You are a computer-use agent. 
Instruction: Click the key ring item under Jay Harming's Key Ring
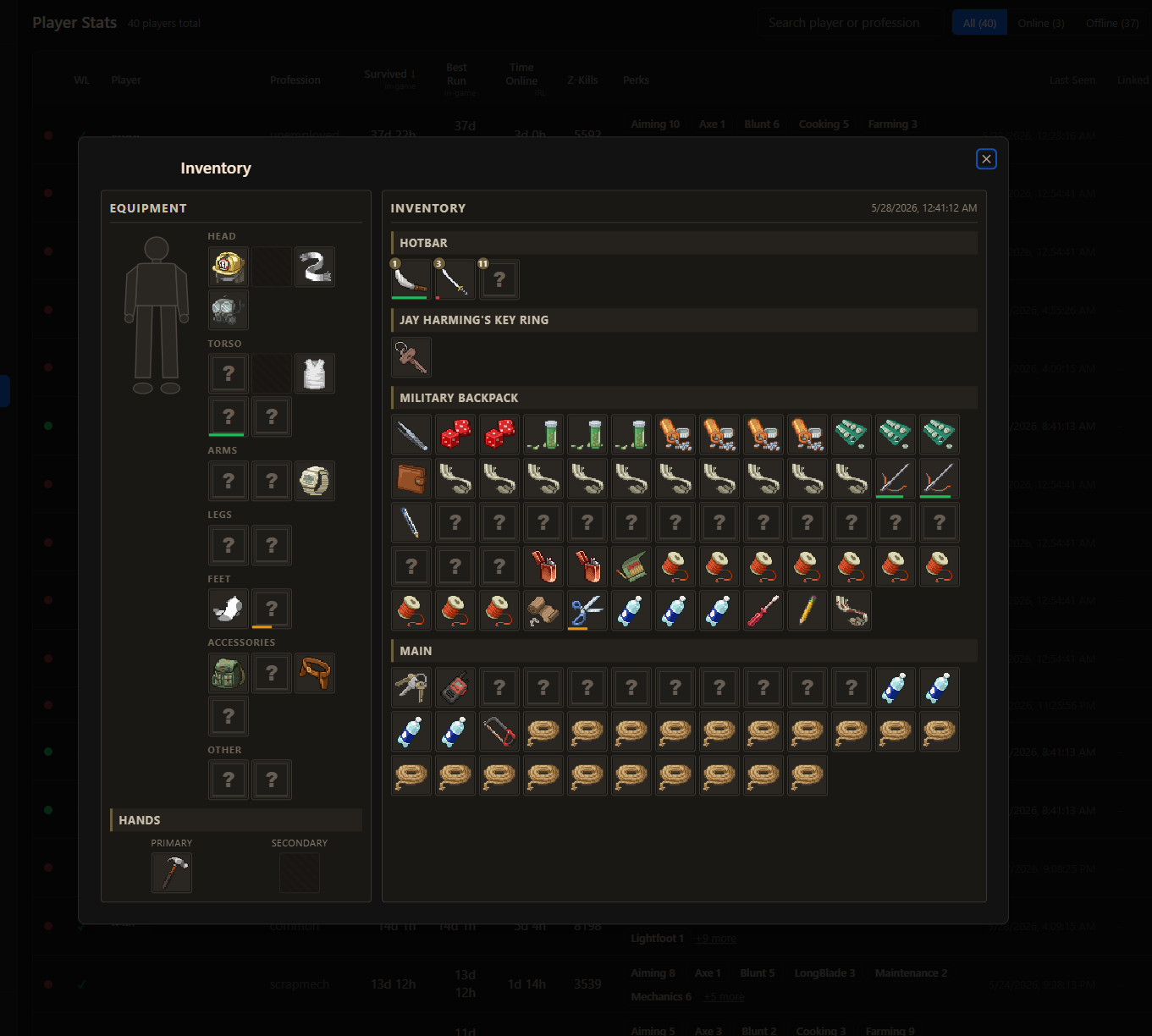click(411, 357)
